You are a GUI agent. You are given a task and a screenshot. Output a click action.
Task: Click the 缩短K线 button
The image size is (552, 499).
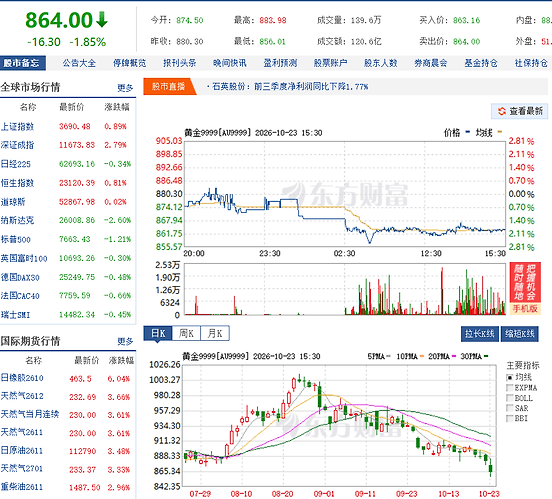pyautogui.click(x=520, y=334)
